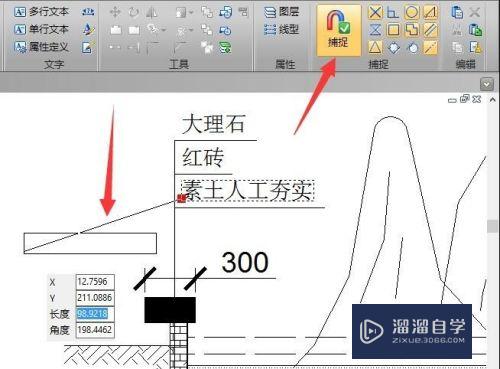Viewport: 500px width, 369px height.
Task: Minimize the drawing document window
Action: coord(452,100)
